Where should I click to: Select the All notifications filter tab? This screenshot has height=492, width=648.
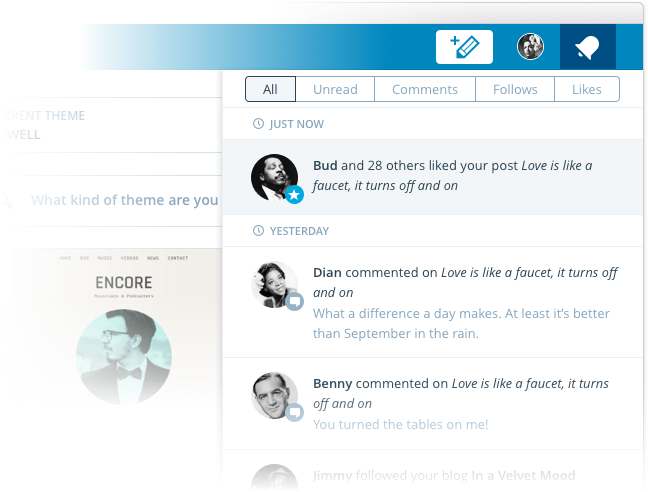[x=270, y=89]
